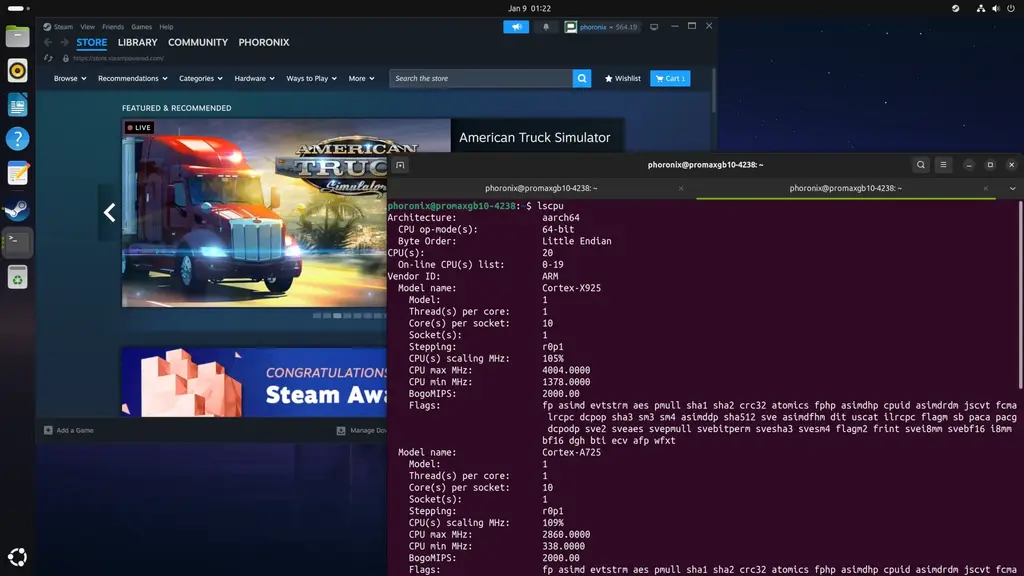
Task: Show previous featured game arrow
Action: point(109,212)
